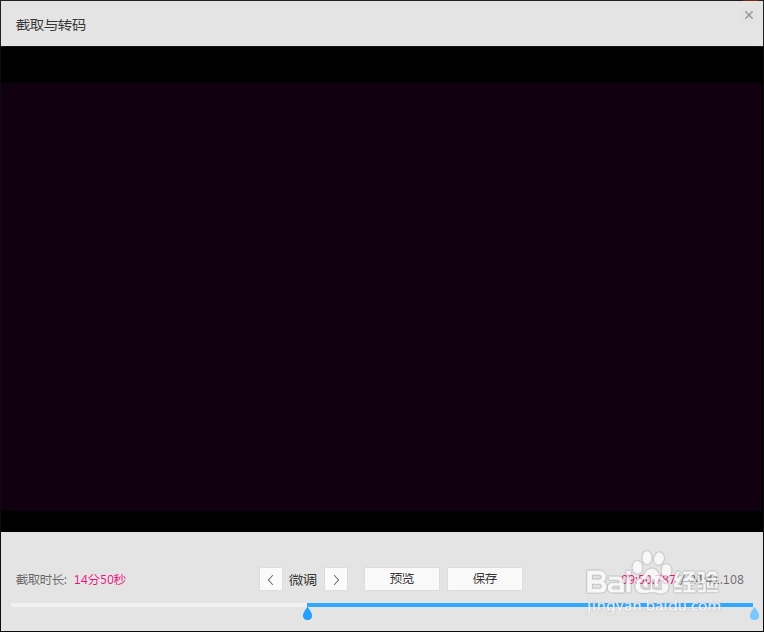Click the video preview area
Screen dimensions: 764x632
click(382, 289)
